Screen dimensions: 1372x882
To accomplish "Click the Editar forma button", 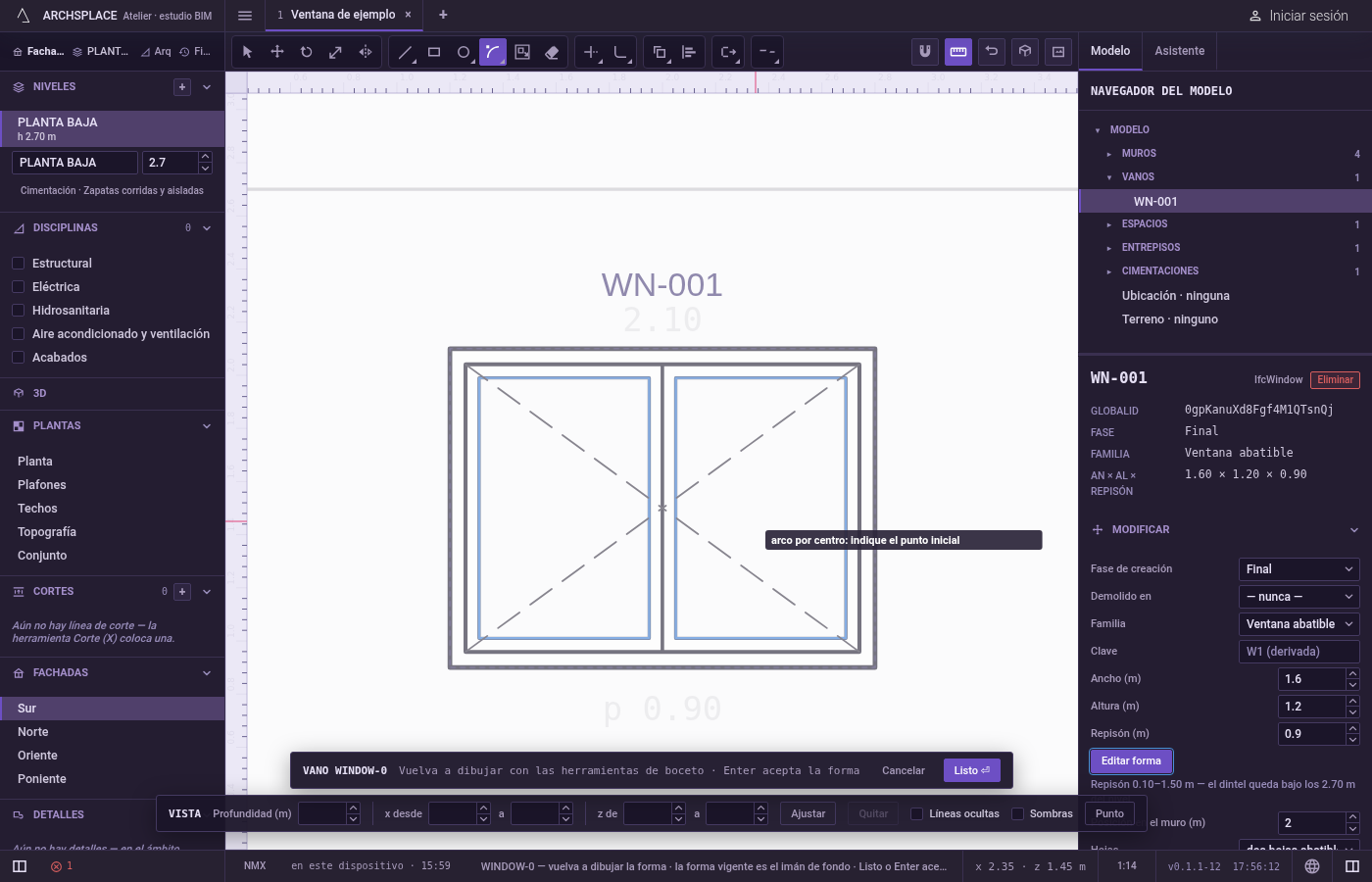I will [1131, 760].
